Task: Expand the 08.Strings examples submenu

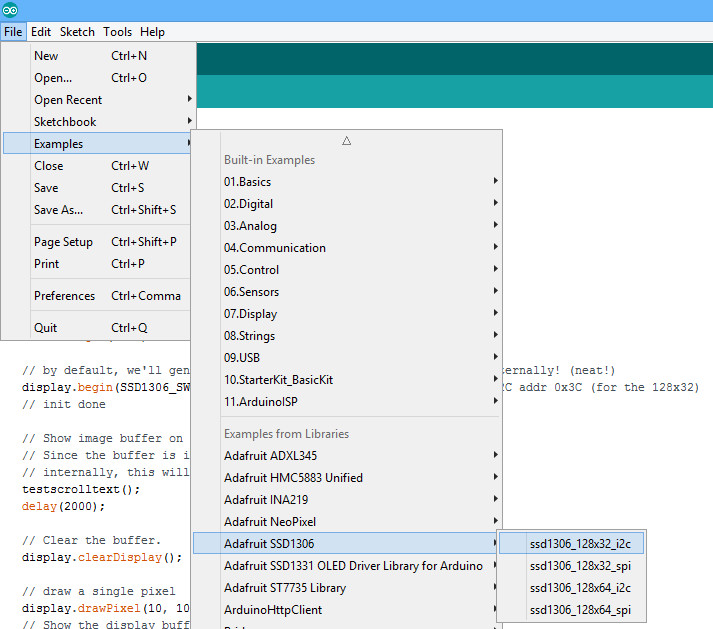Action: (347, 336)
